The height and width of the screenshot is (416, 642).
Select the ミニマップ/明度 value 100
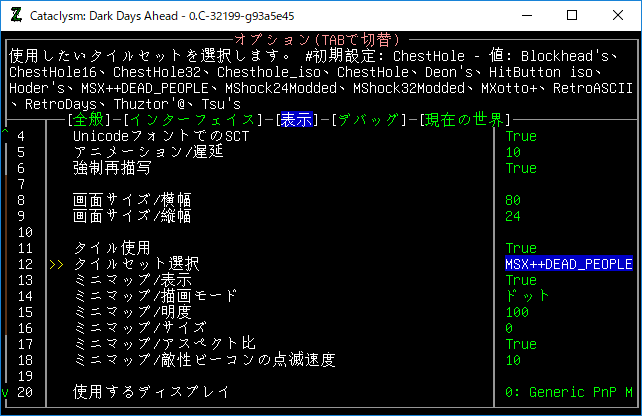[x=517, y=312]
